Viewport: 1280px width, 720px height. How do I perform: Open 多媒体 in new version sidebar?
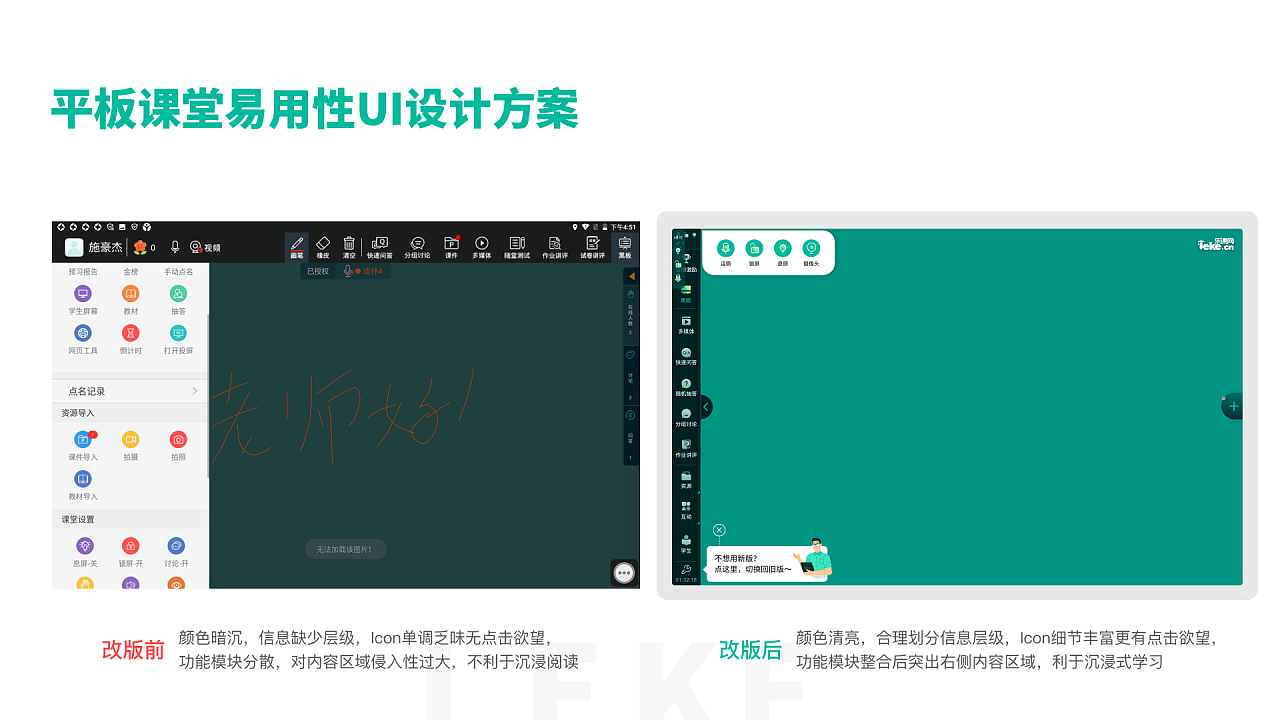pos(686,325)
